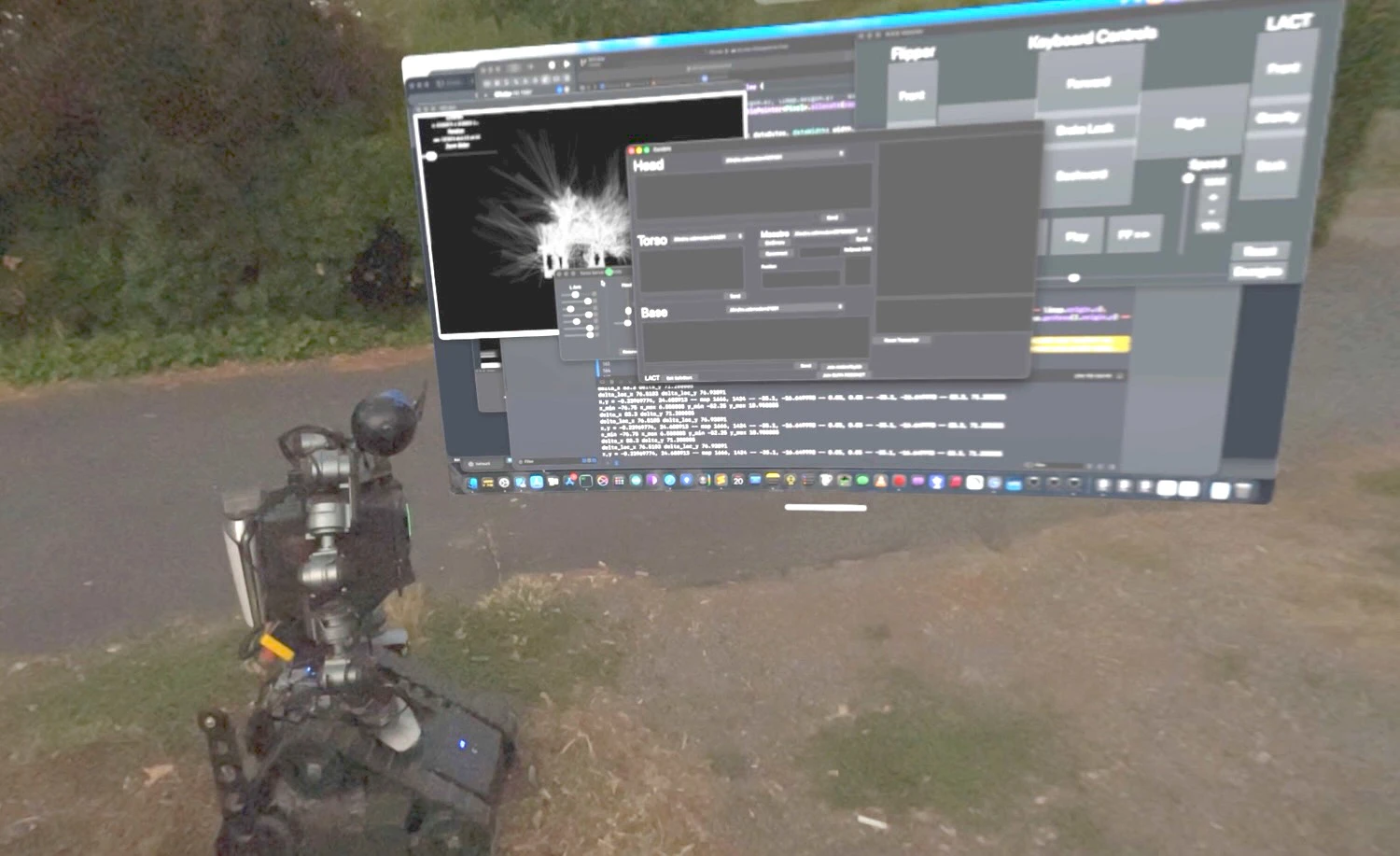Viewport: 1400px width, 856px height.
Task: Click inside the Torso text area
Action: click(692, 269)
